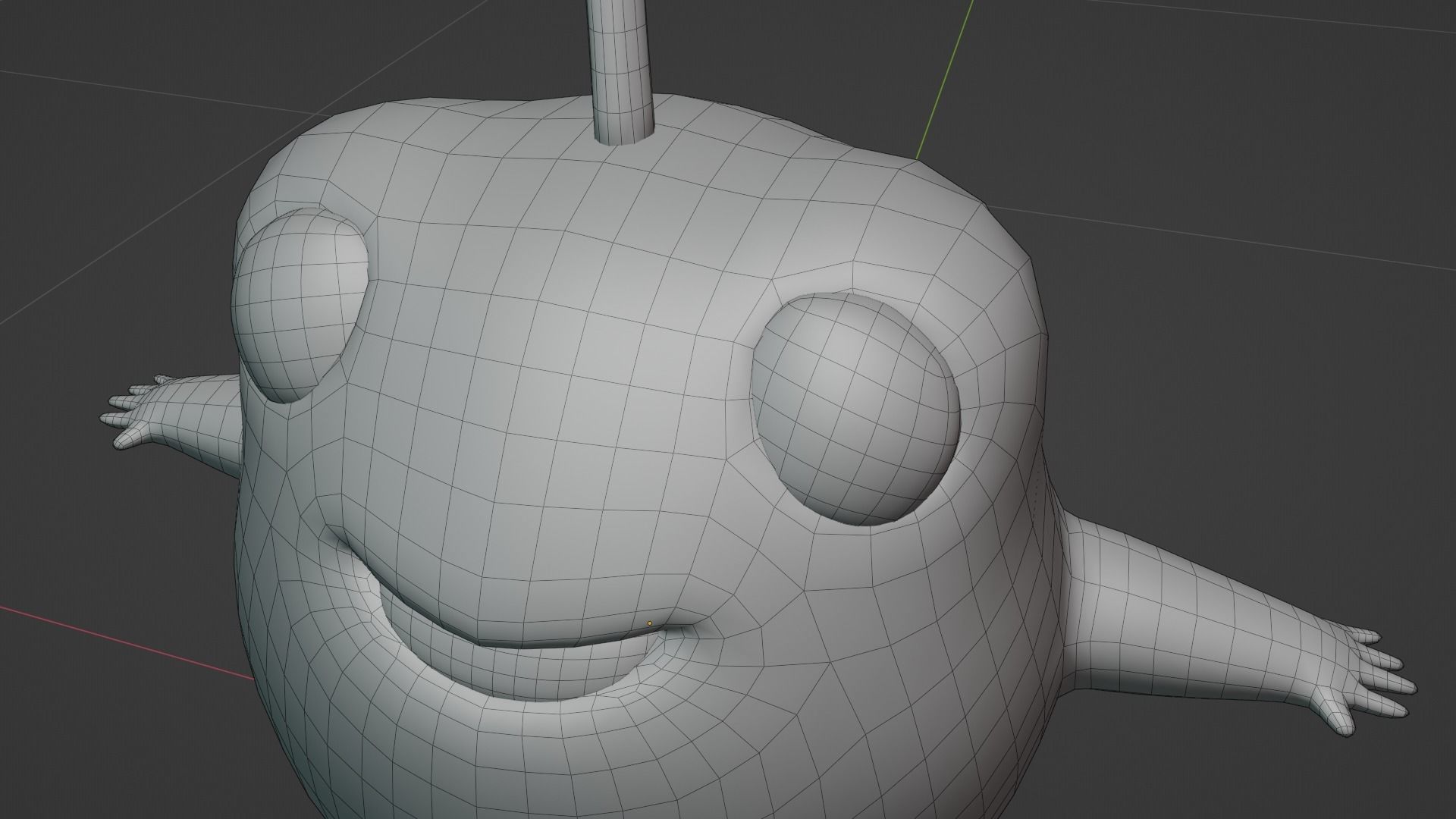
Task: Click the distant hand on the left side
Action: pos(135,412)
